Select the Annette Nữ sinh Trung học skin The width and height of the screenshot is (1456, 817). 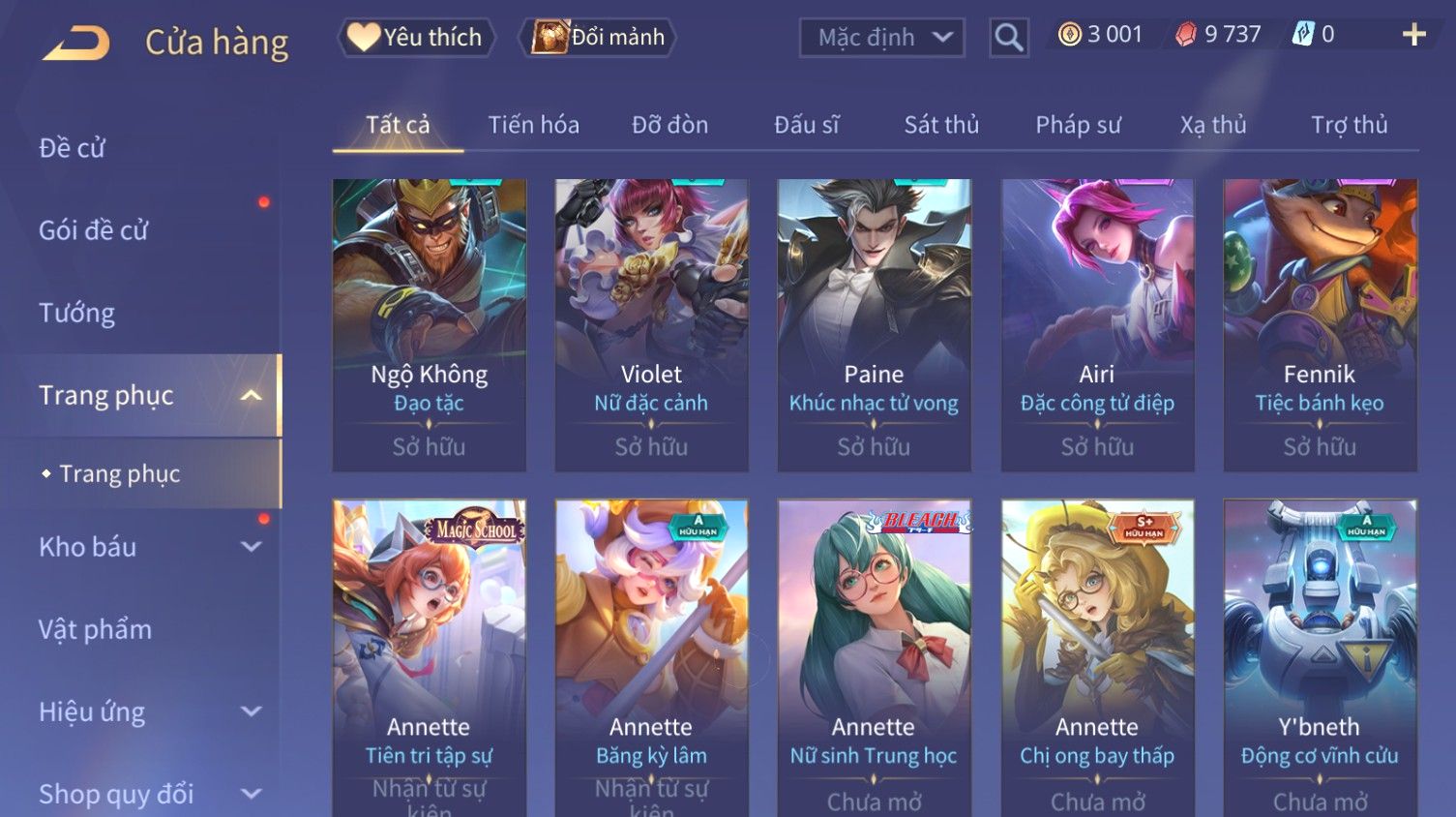coord(874,658)
